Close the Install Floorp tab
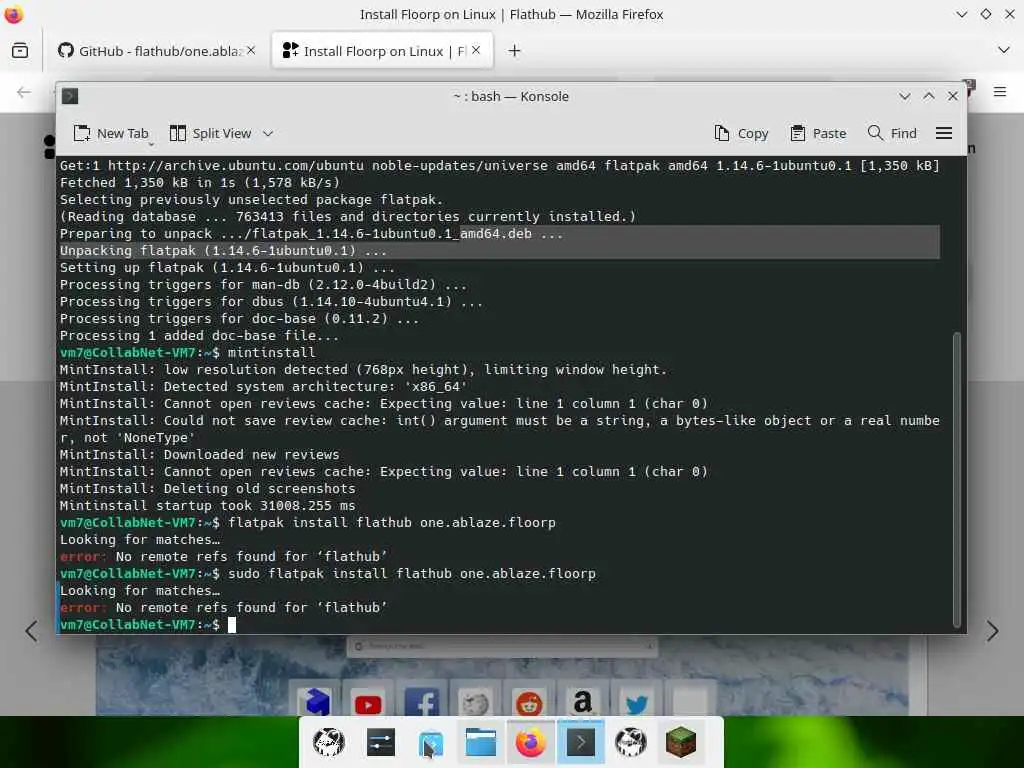 [x=476, y=50]
